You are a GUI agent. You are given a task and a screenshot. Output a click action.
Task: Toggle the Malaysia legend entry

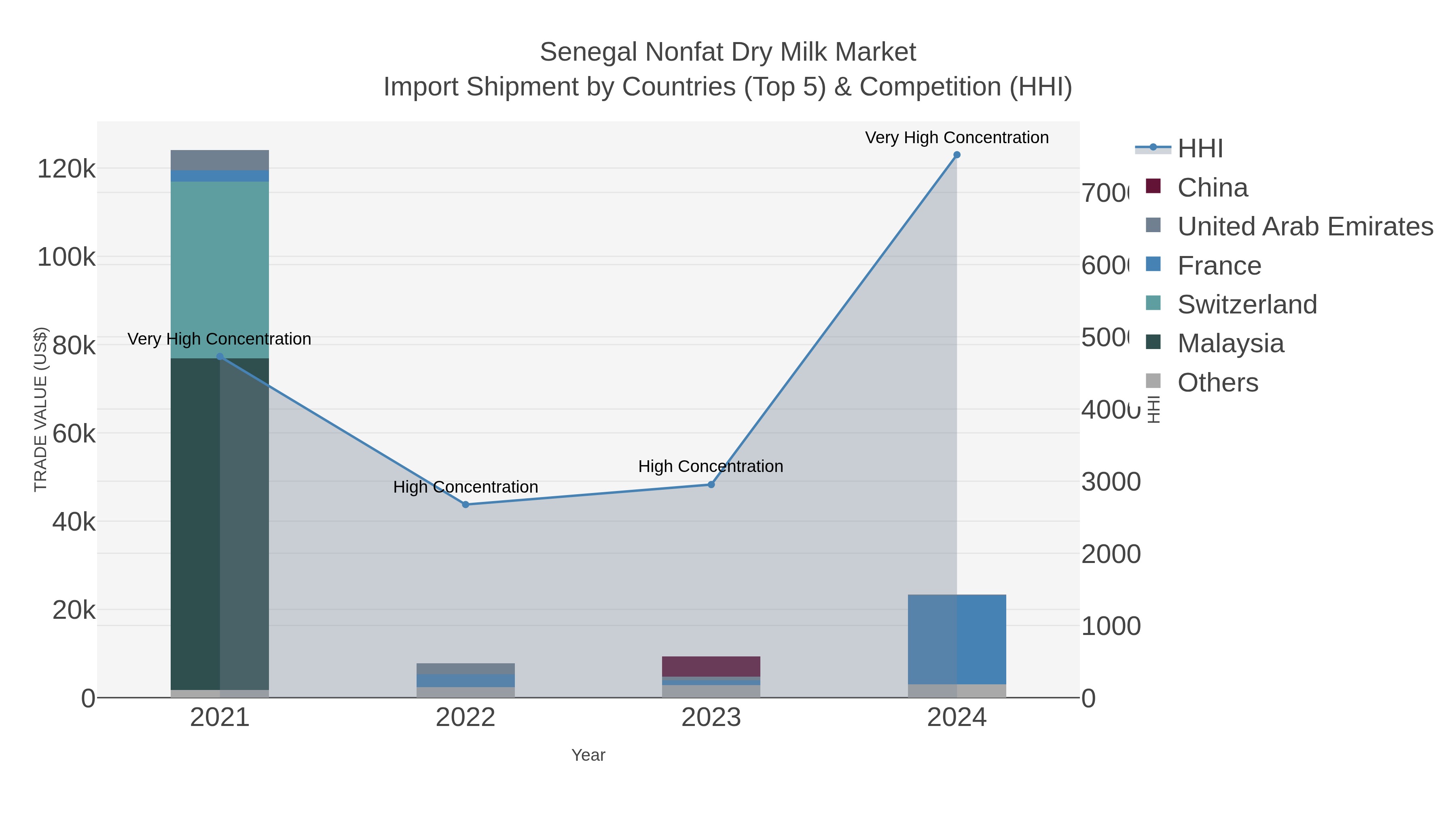[1215, 344]
